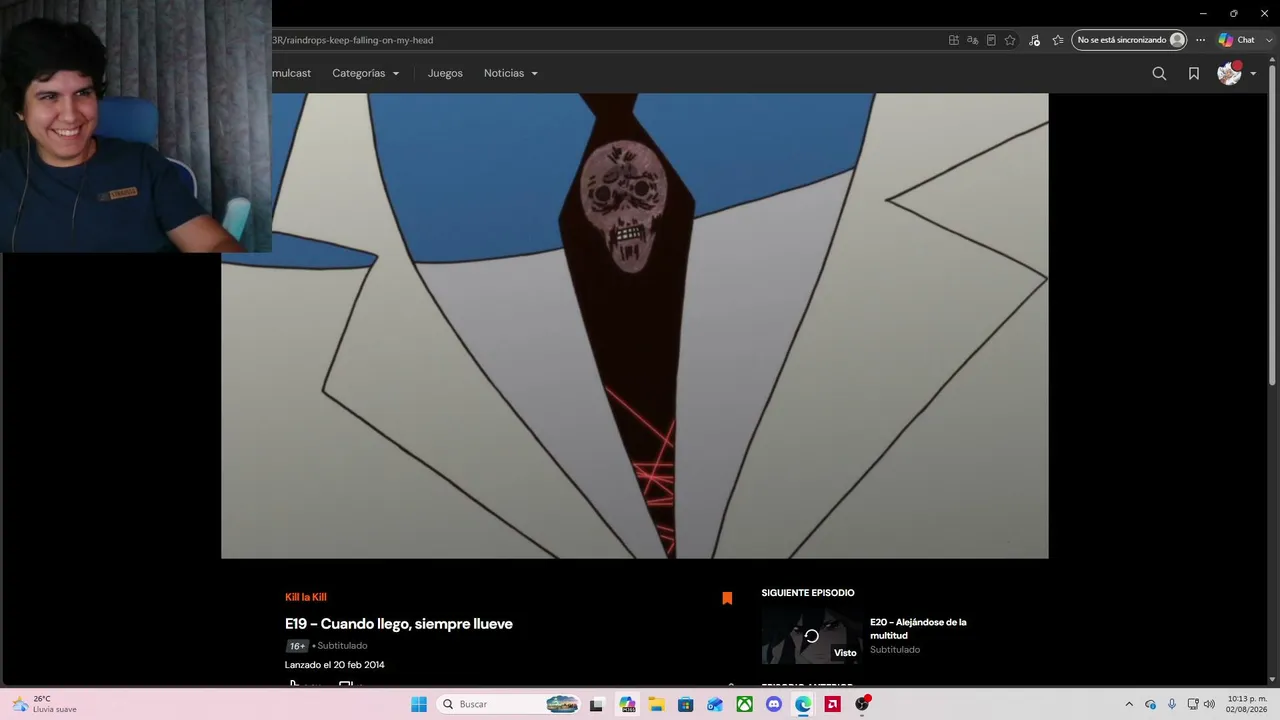Click the microphone tray icon
Screen dimensions: 1280x720
coord(1172,704)
